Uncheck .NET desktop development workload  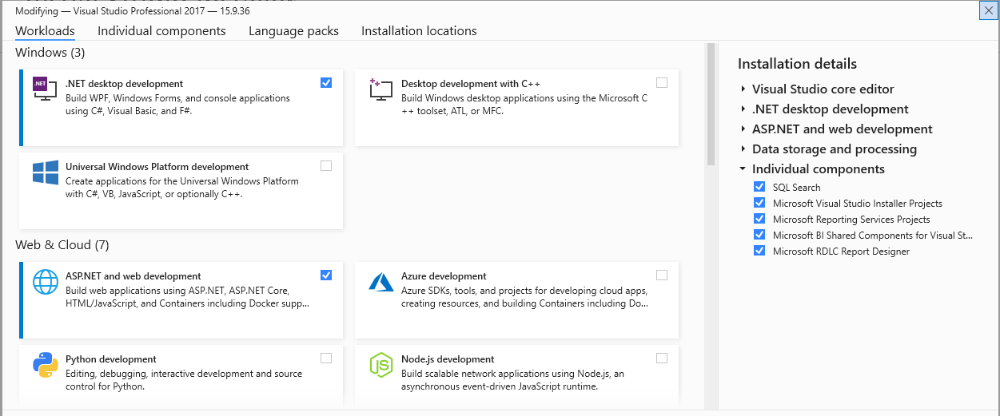326,82
